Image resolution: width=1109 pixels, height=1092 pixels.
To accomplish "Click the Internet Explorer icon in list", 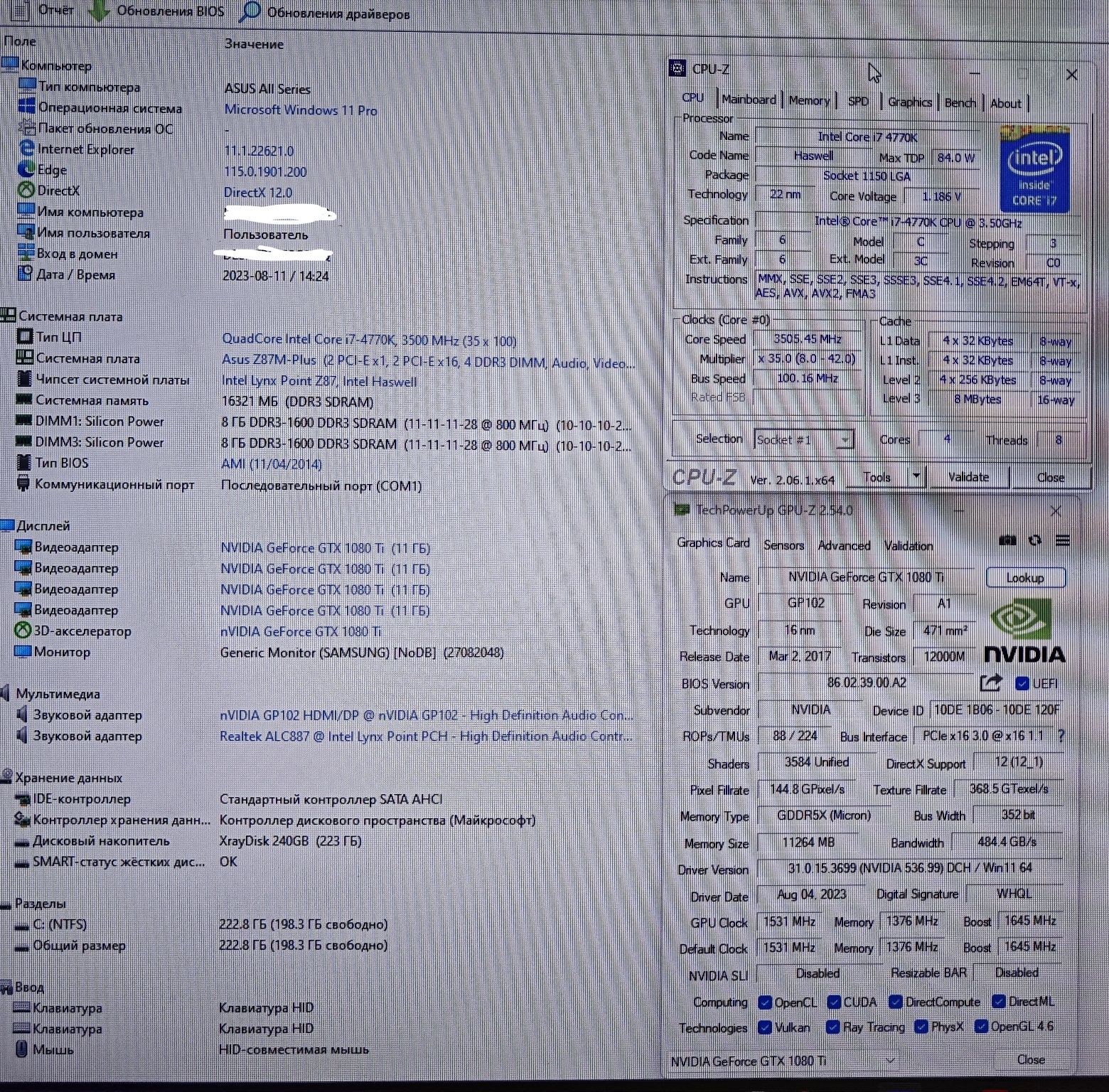I will 27,149.
